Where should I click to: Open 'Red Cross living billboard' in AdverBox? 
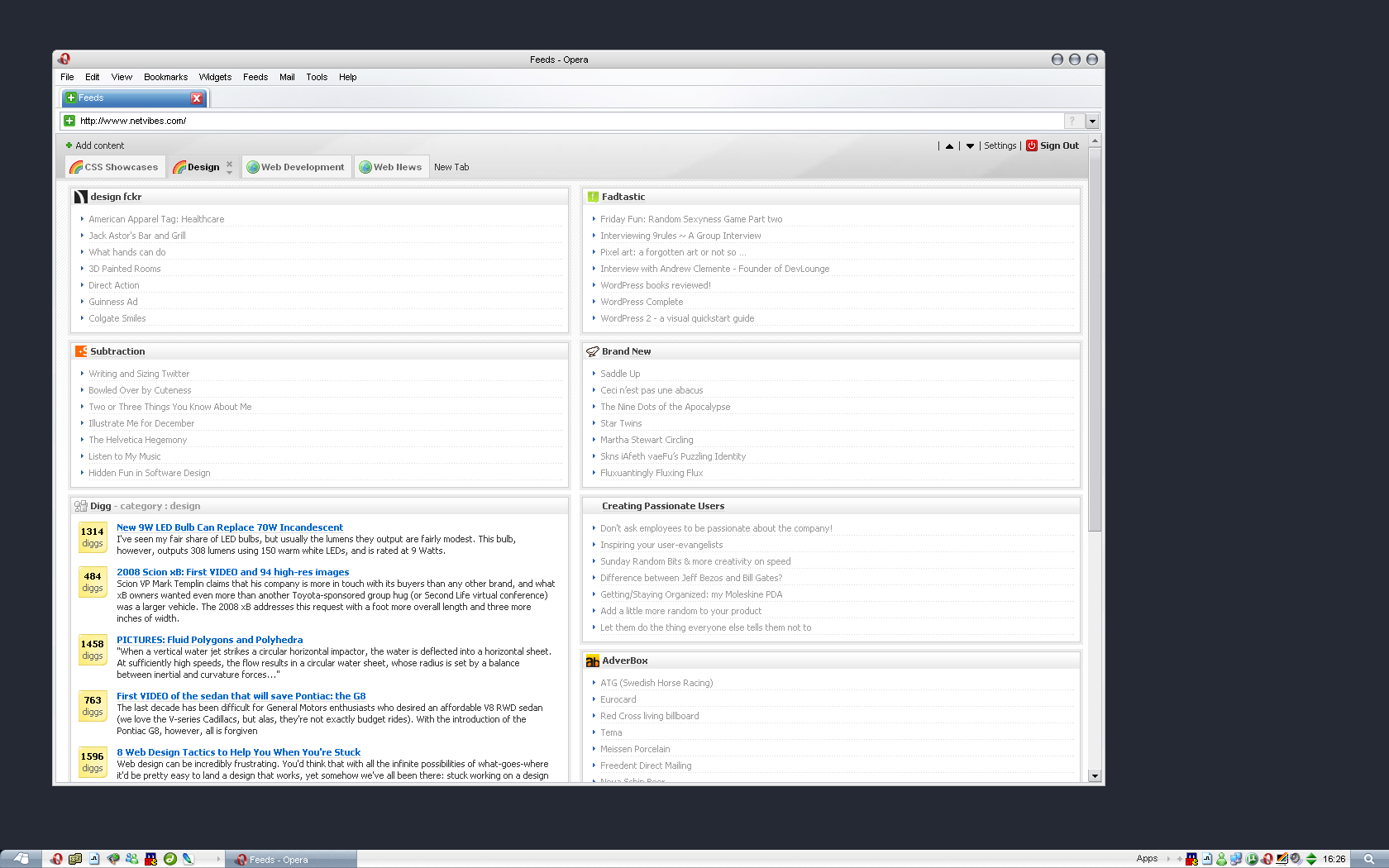(650, 716)
